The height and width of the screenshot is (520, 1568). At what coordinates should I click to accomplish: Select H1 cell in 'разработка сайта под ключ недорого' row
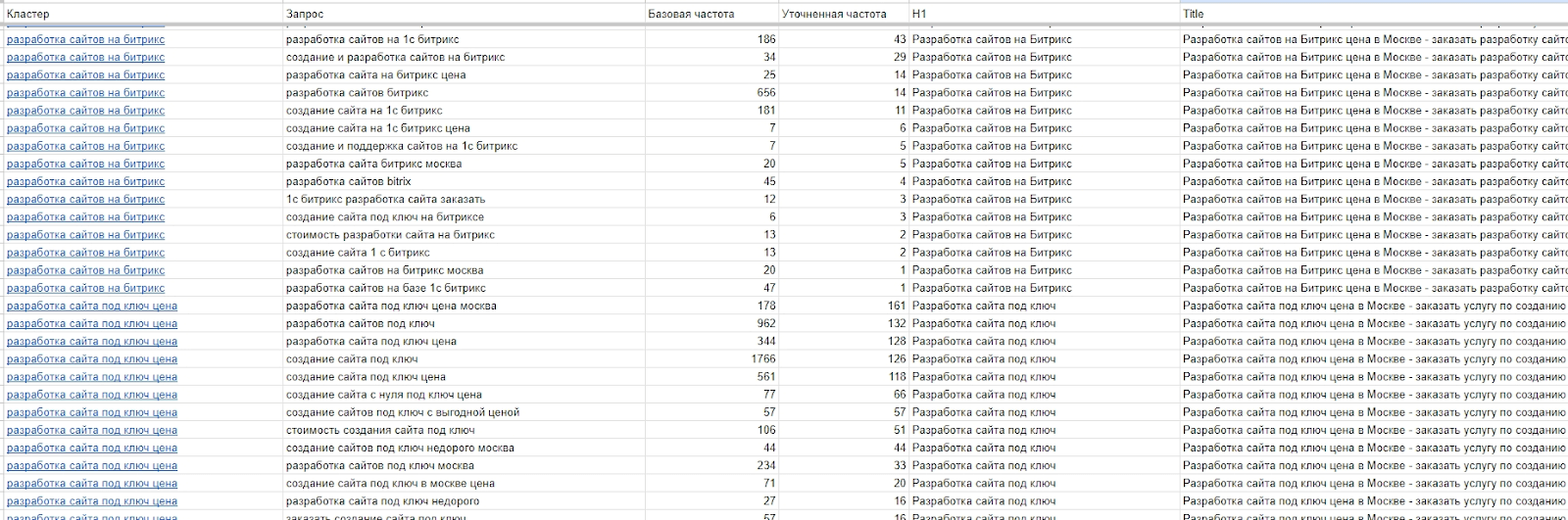[x=983, y=501]
